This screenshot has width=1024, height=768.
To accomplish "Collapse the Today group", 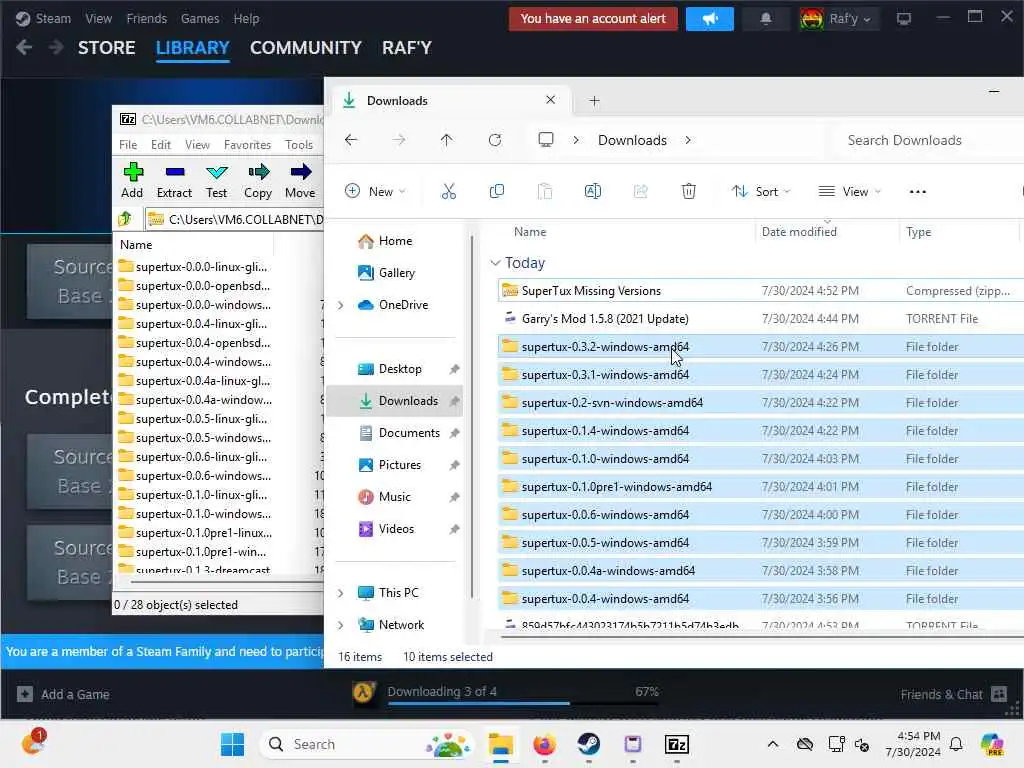I will pyautogui.click(x=496, y=263).
